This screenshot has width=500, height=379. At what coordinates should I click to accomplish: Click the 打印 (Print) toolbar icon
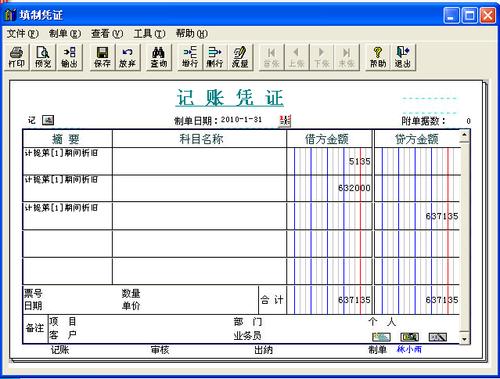tap(16, 57)
